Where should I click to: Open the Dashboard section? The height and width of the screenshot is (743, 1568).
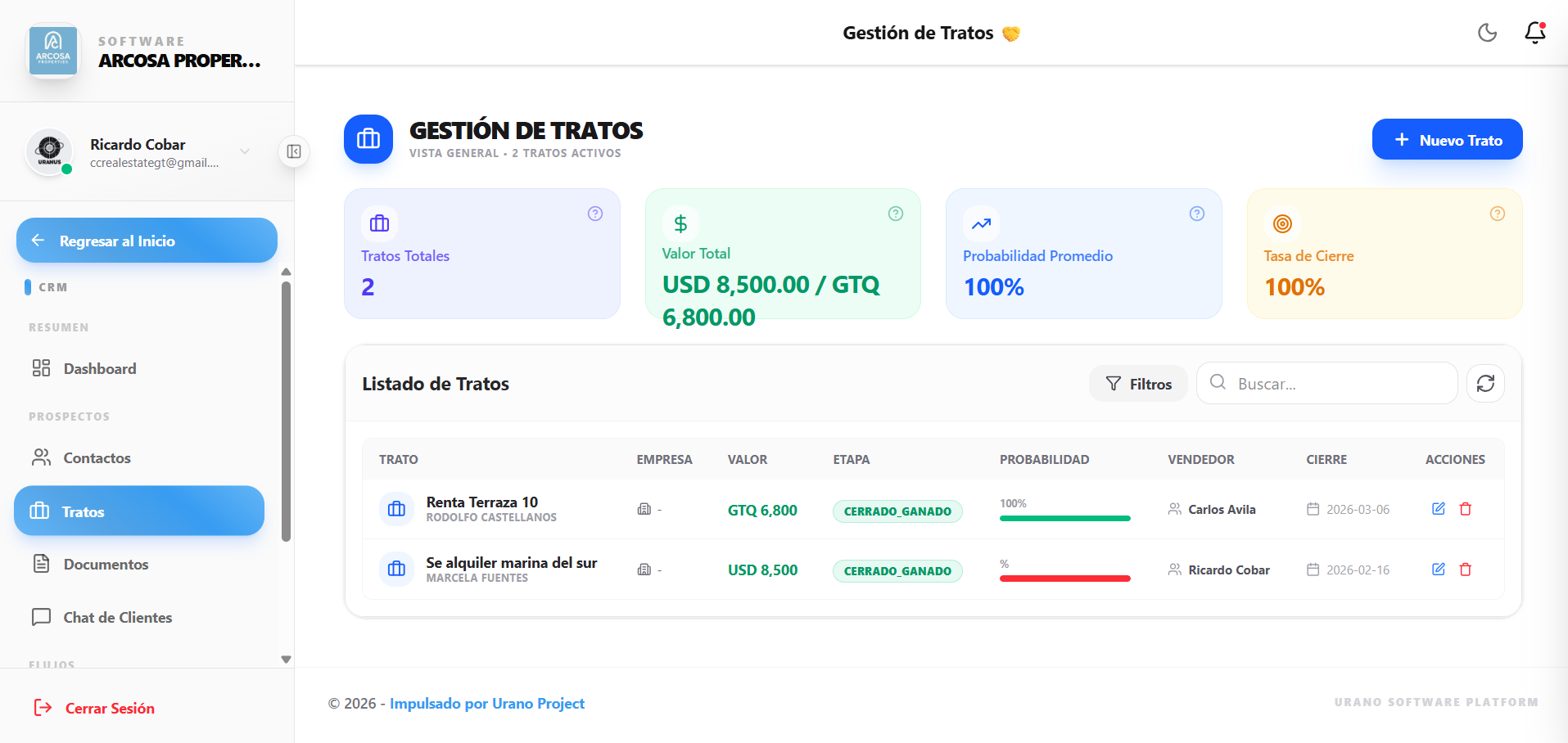pyautogui.click(x=99, y=368)
